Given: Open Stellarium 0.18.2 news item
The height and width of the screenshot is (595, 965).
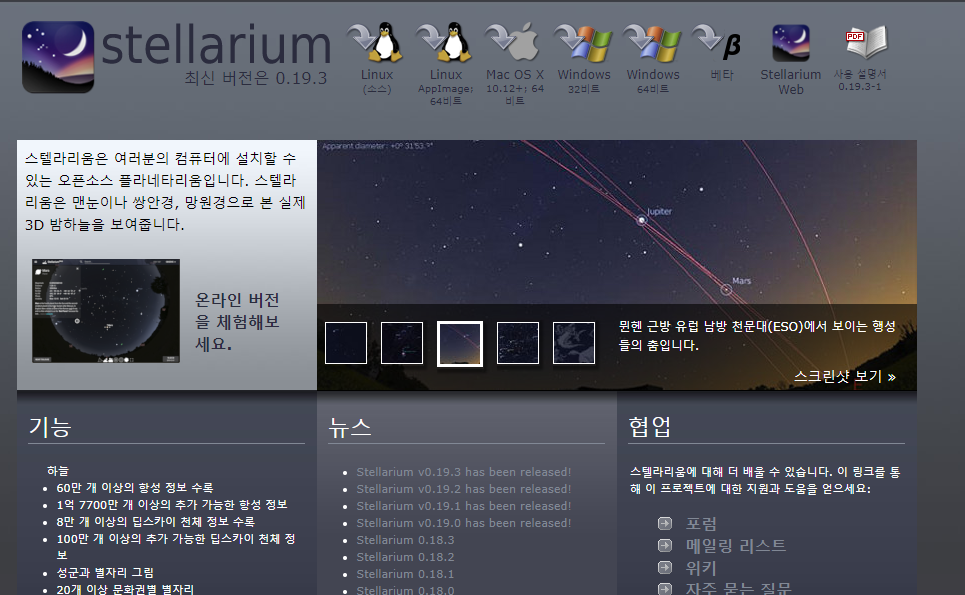Looking at the screenshot, I should point(405,557).
